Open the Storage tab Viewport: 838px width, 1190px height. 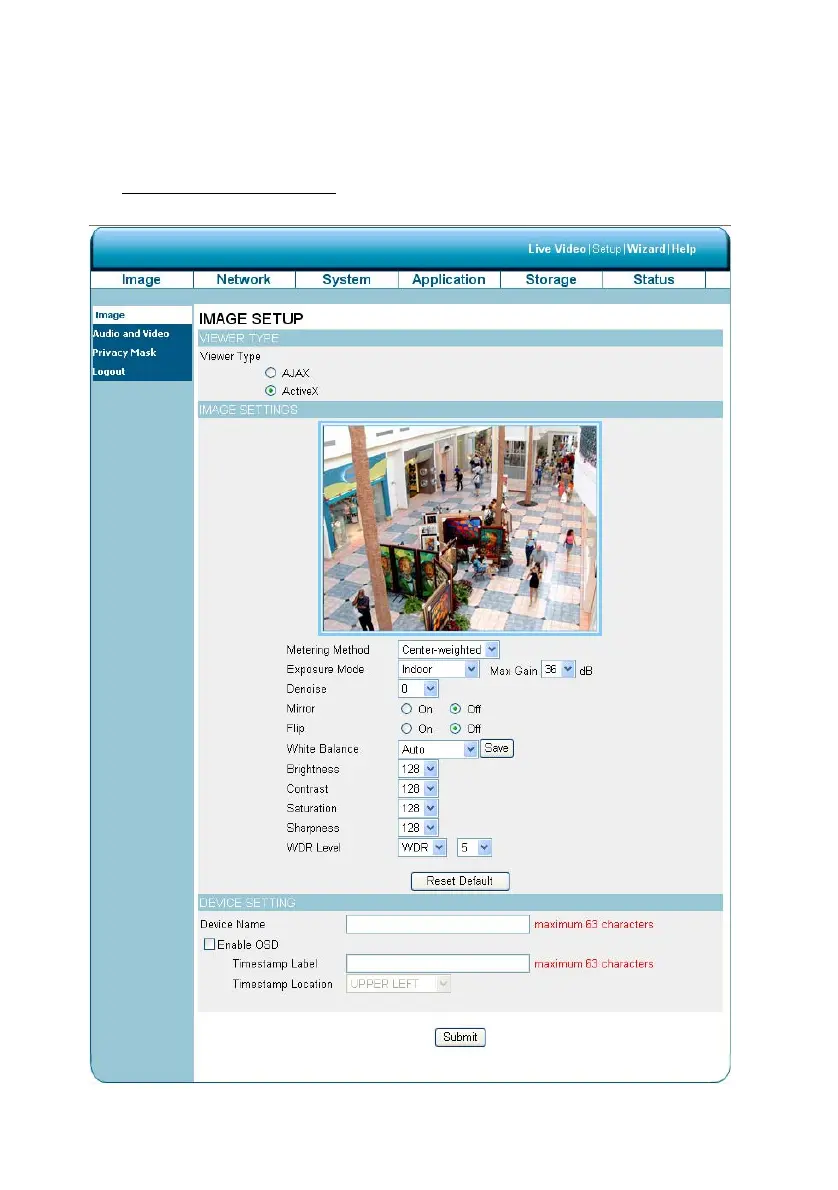tap(551, 279)
